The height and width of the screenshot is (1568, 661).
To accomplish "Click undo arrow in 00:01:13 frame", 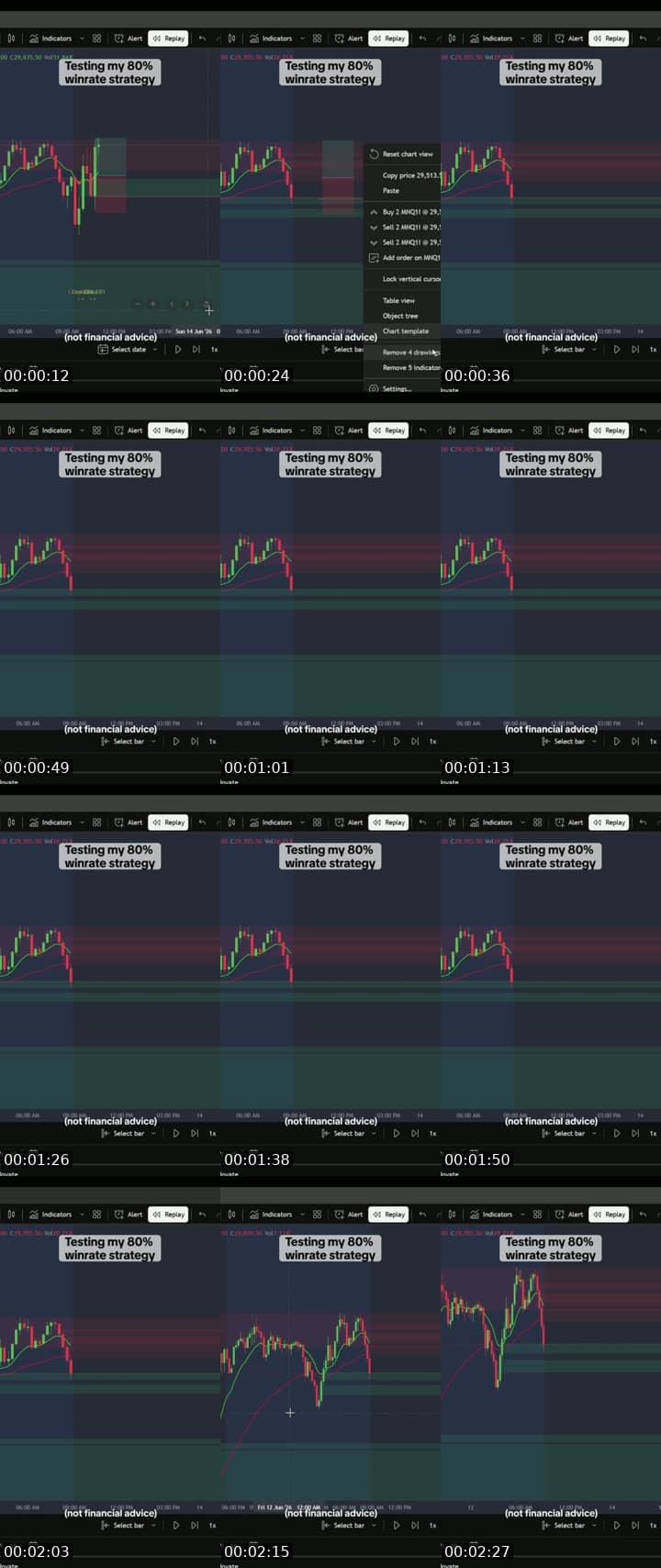I will click(x=643, y=431).
